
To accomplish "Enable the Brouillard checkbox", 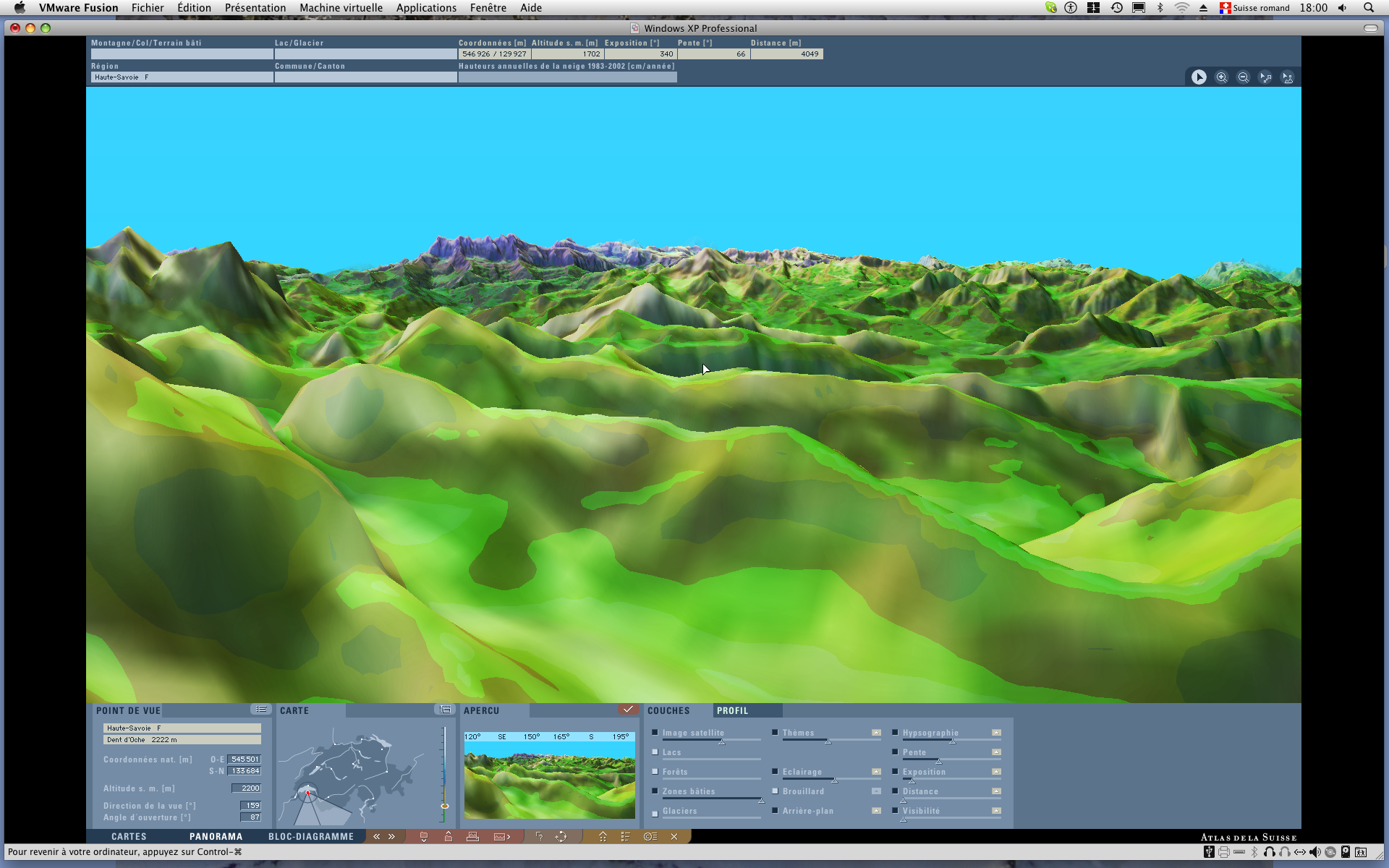I will point(775,791).
